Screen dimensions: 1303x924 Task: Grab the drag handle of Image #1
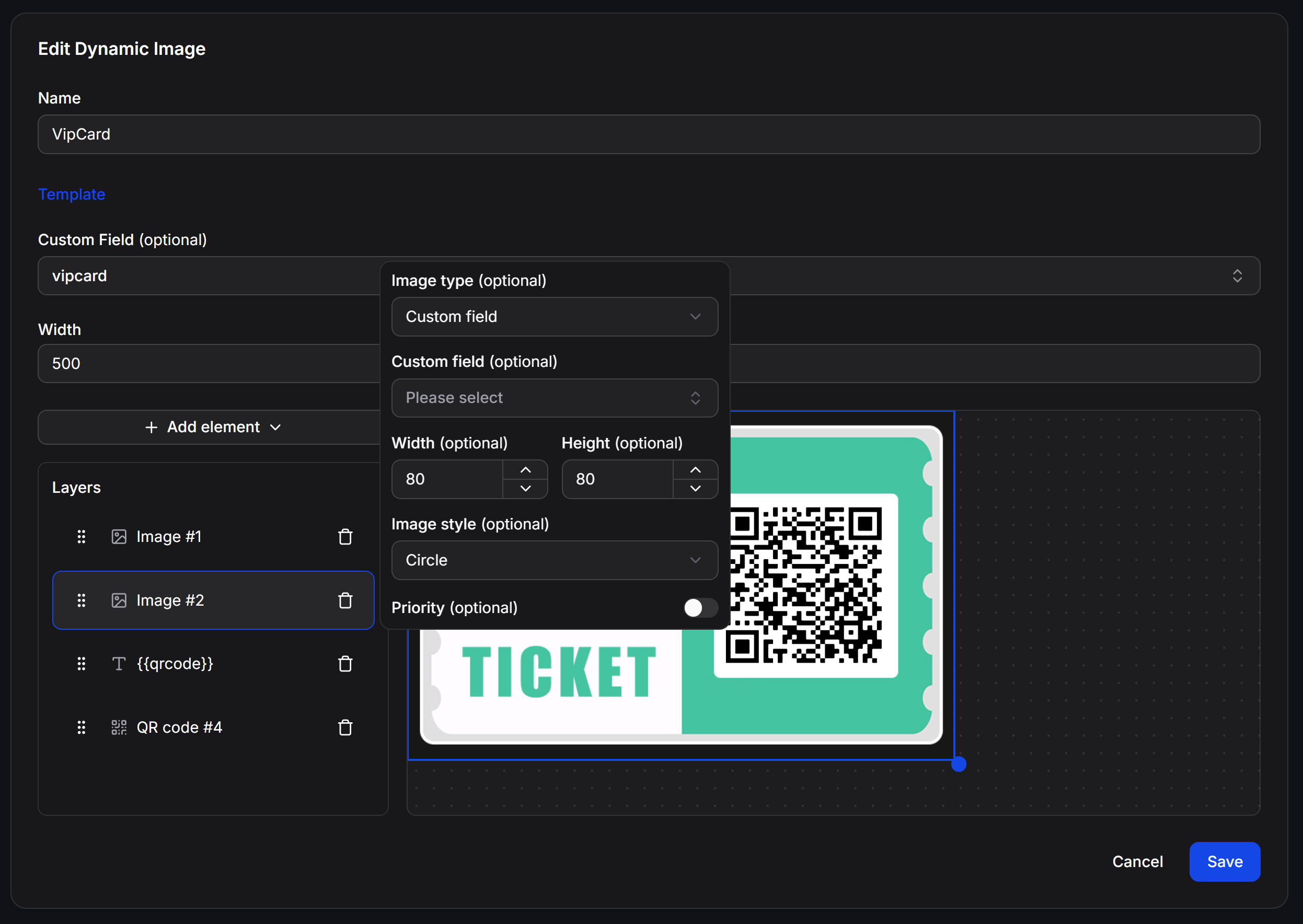(x=82, y=537)
